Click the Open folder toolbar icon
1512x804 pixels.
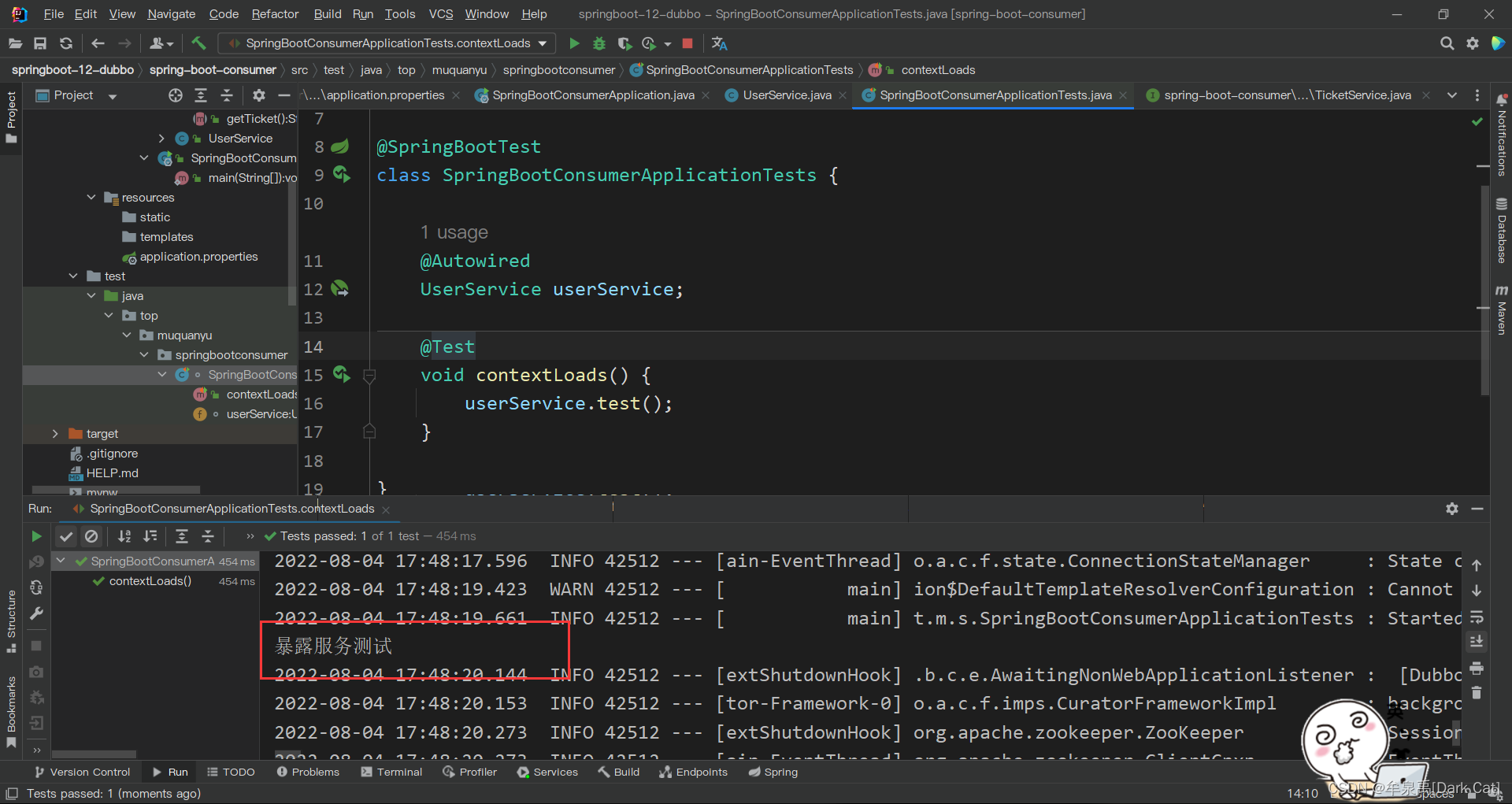tap(15, 43)
